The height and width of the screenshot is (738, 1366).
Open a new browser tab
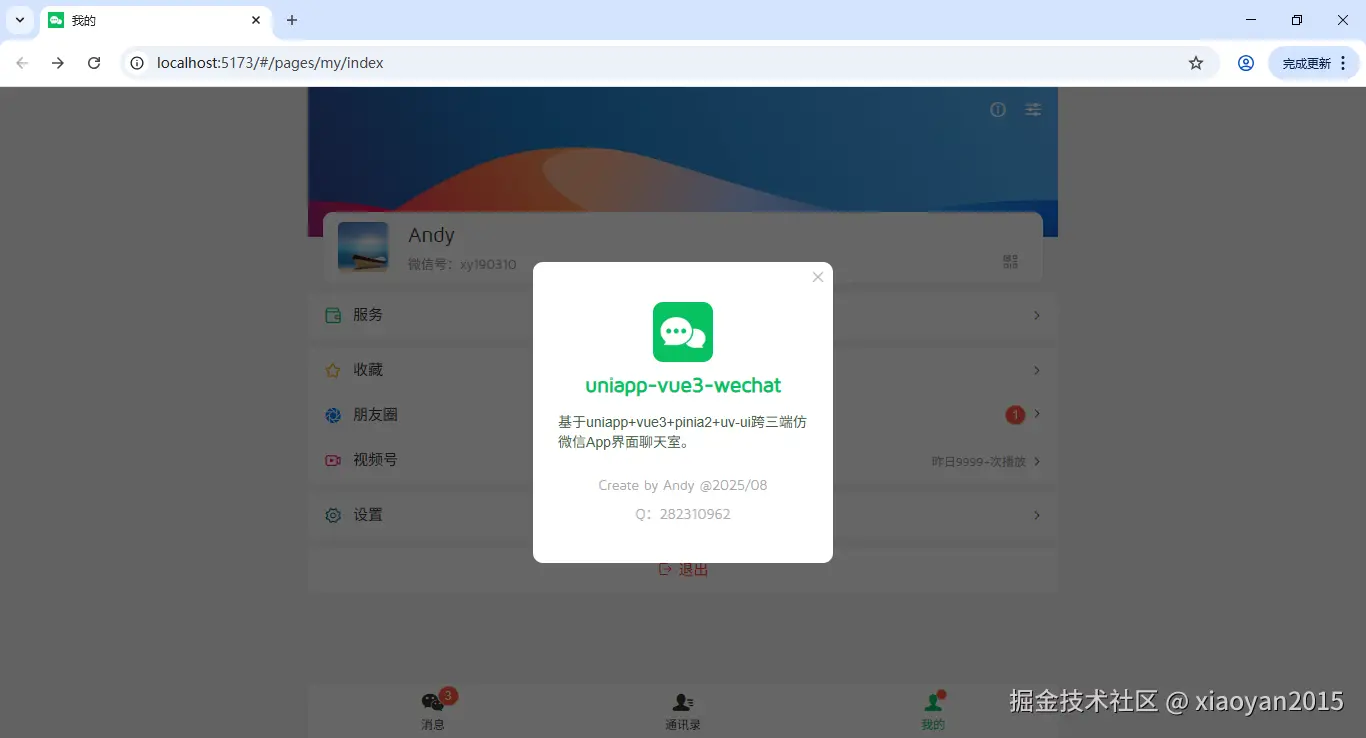click(x=292, y=20)
